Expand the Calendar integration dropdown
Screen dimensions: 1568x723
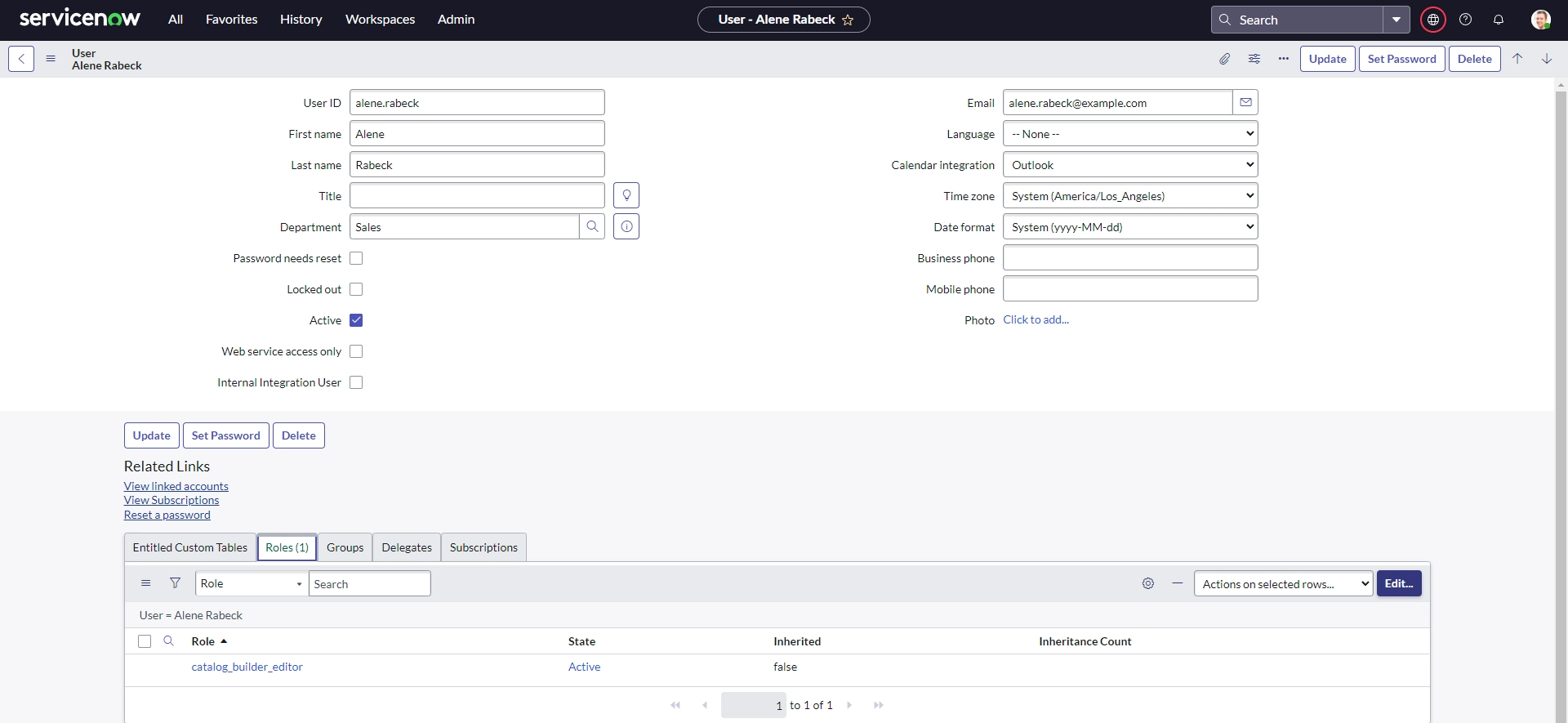[1130, 165]
